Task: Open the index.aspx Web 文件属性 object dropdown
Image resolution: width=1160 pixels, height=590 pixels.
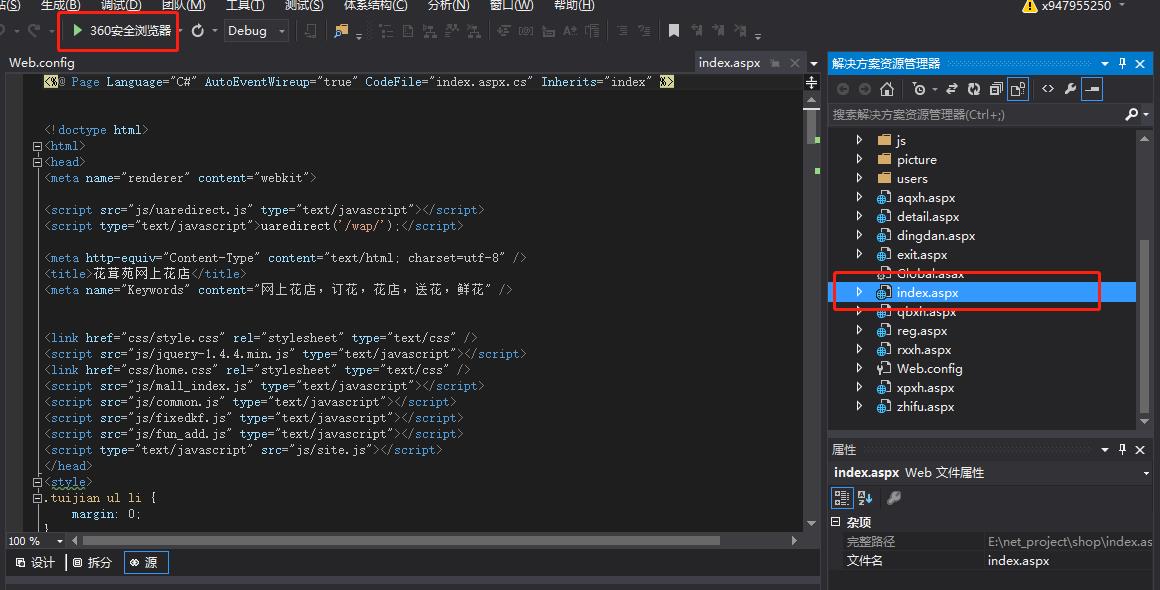Action: [x=1146, y=473]
